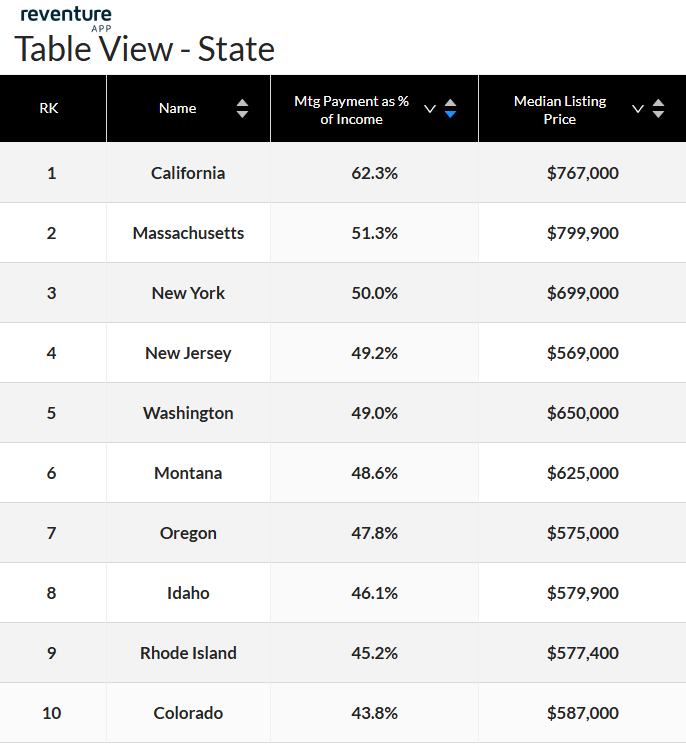The width and height of the screenshot is (686, 744).
Task: Toggle sort arrows for Median Listing Price
Action: tap(658, 109)
